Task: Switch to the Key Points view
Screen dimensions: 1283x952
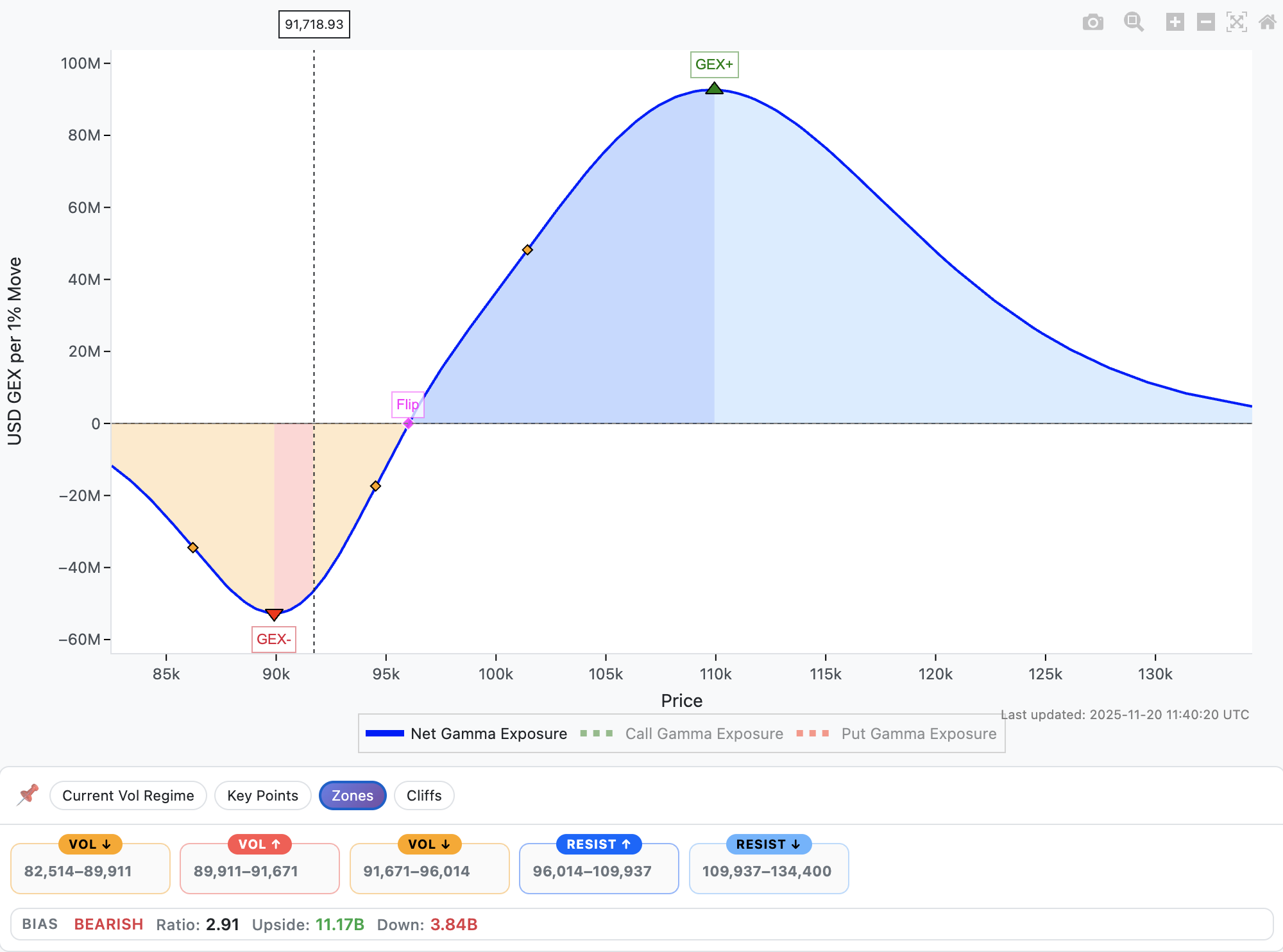Action: click(x=262, y=795)
